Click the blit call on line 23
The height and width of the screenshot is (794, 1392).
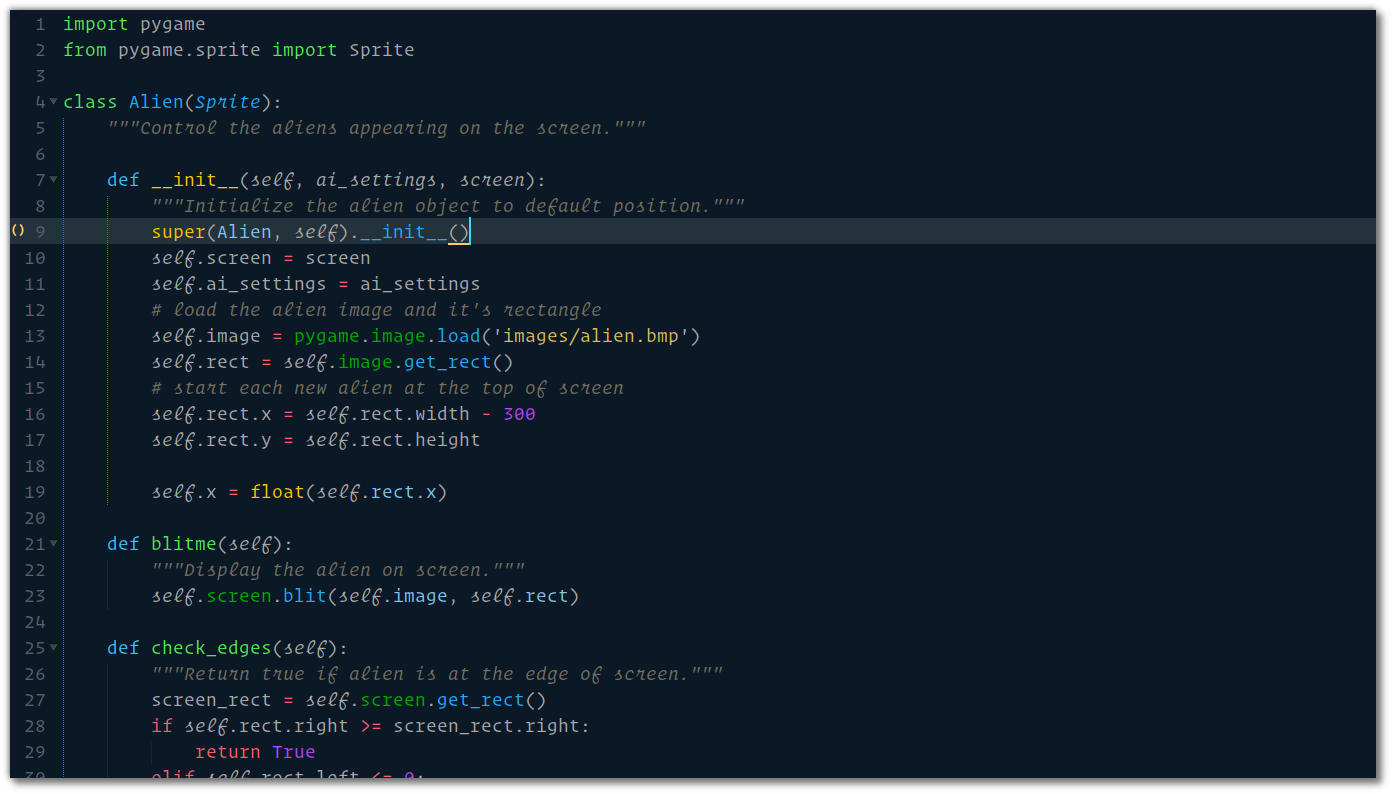[x=305, y=596]
